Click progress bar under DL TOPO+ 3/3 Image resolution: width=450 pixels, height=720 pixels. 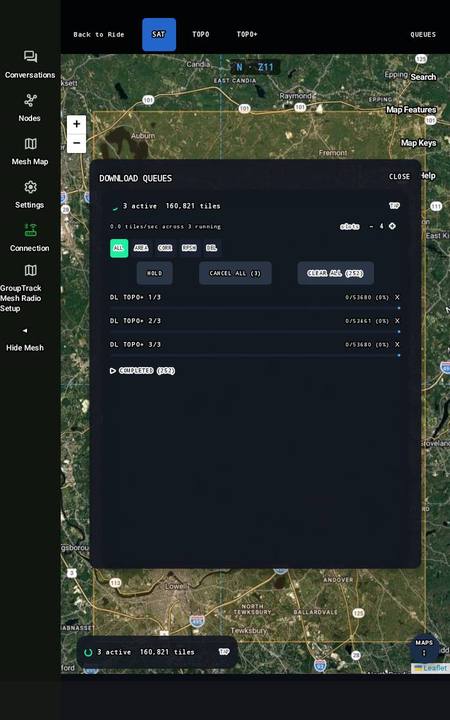point(255,355)
